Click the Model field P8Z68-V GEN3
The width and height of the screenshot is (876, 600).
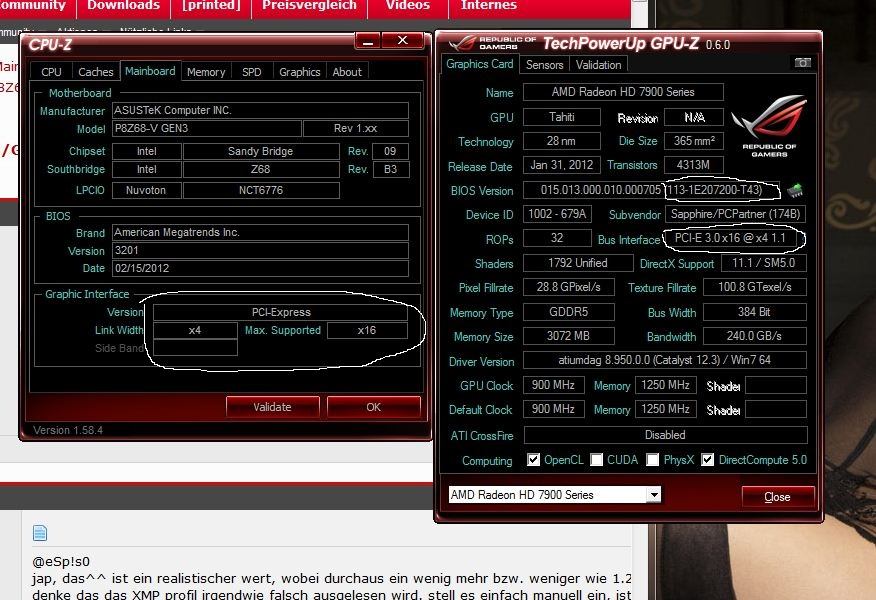(207, 128)
